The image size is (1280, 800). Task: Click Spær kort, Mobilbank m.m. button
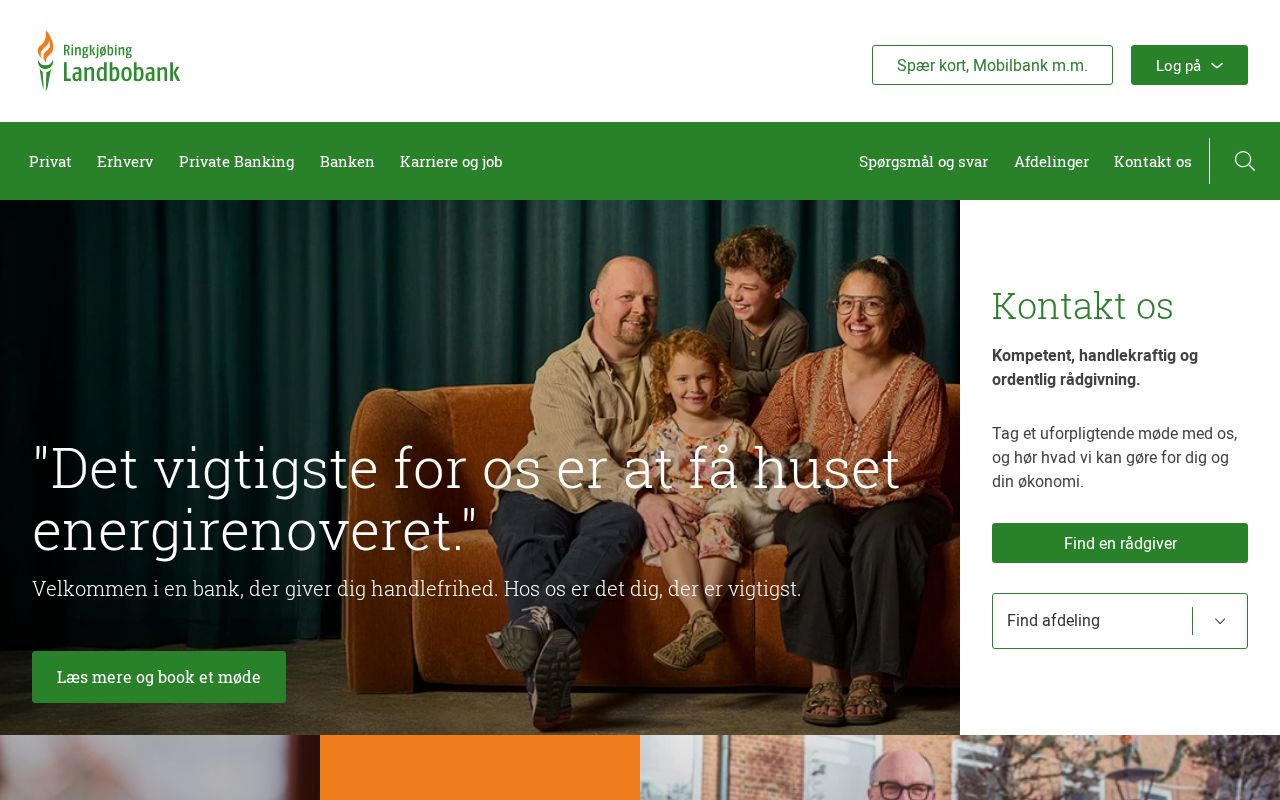point(992,65)
